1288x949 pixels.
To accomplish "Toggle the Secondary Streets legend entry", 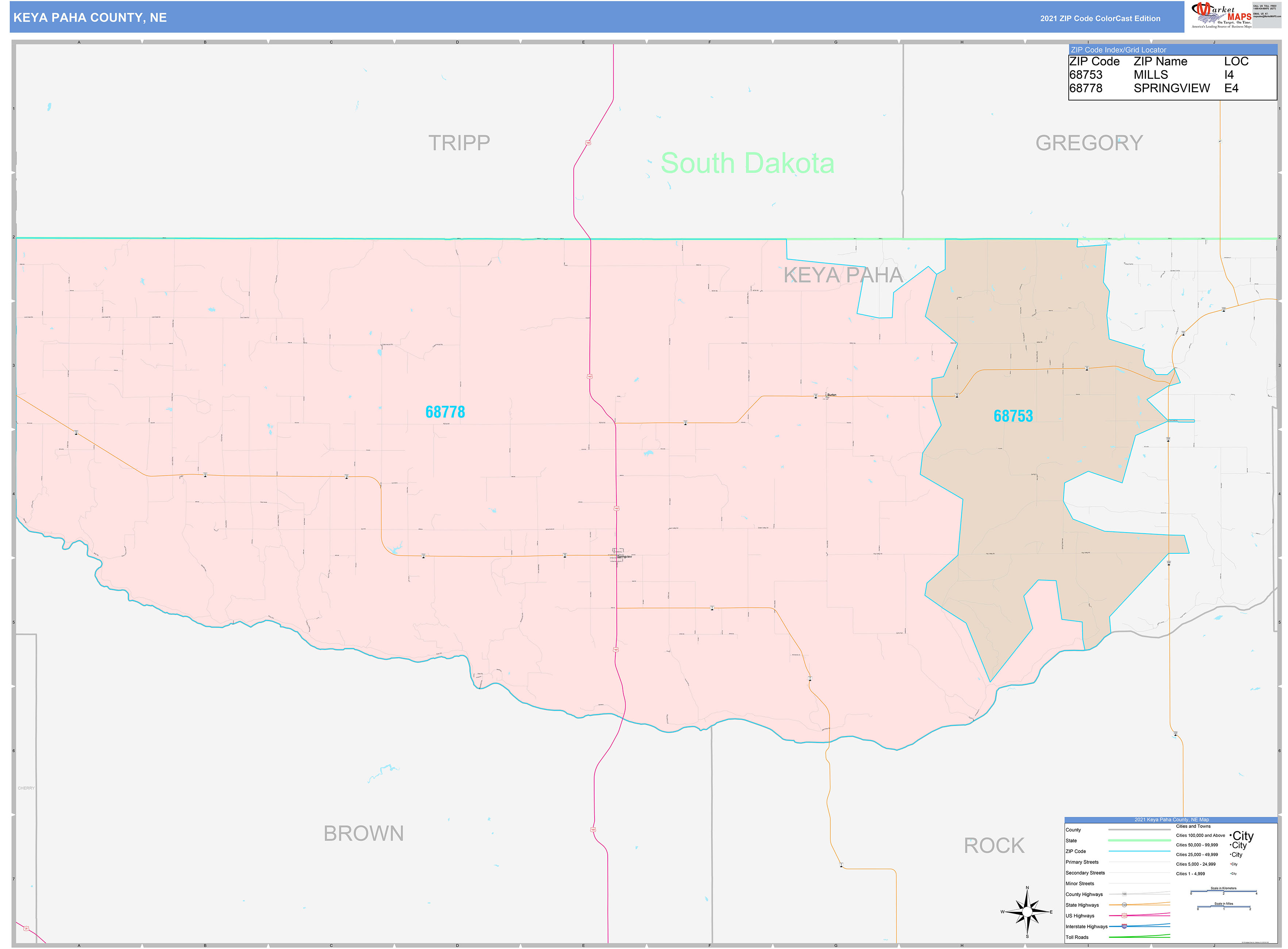I will (1085, 873).
